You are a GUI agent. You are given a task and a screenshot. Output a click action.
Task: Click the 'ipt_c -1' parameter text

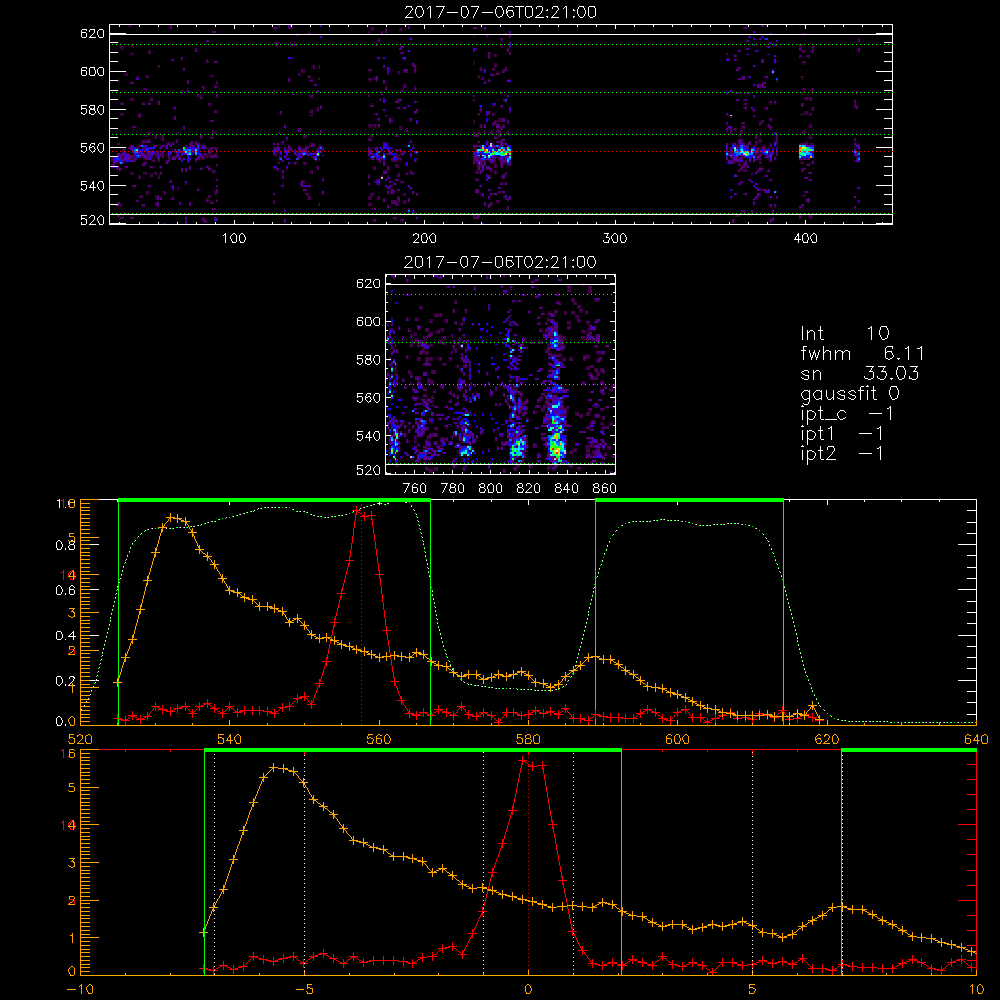pyautogui.click(x=847, y=414)
